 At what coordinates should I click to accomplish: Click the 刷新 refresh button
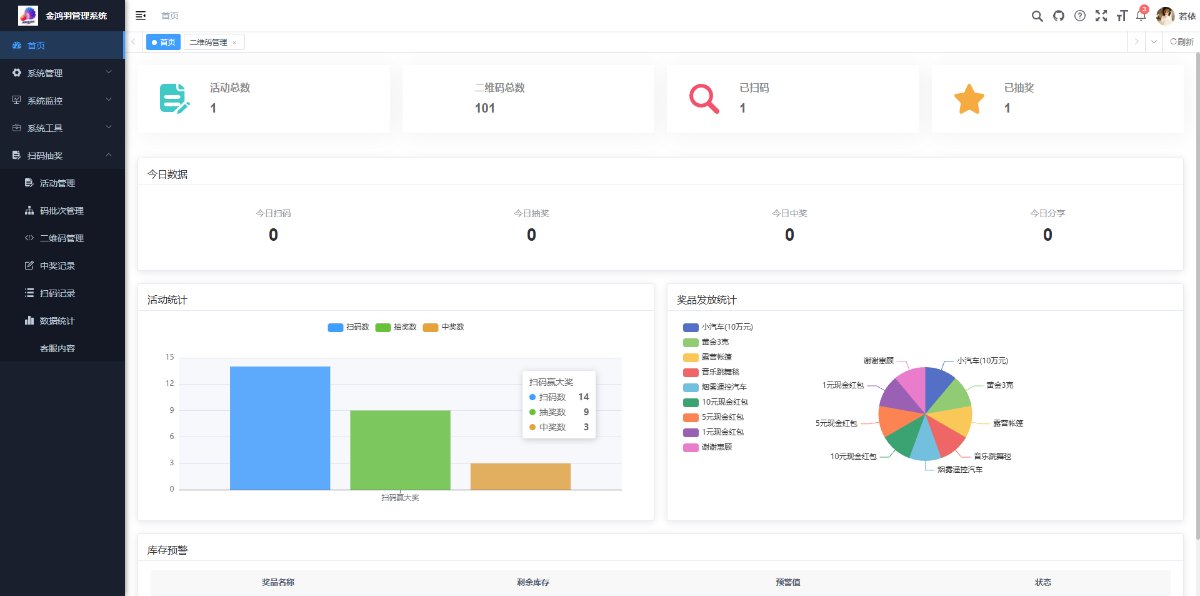1181,42
